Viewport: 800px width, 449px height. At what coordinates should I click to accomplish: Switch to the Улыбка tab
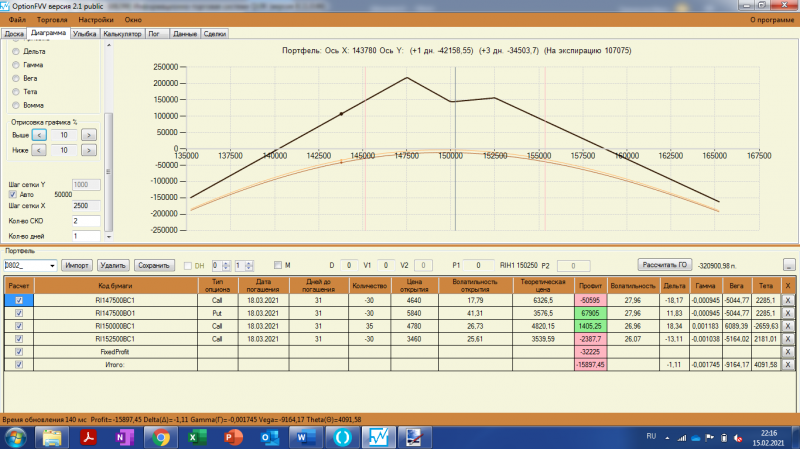point(84,34)
